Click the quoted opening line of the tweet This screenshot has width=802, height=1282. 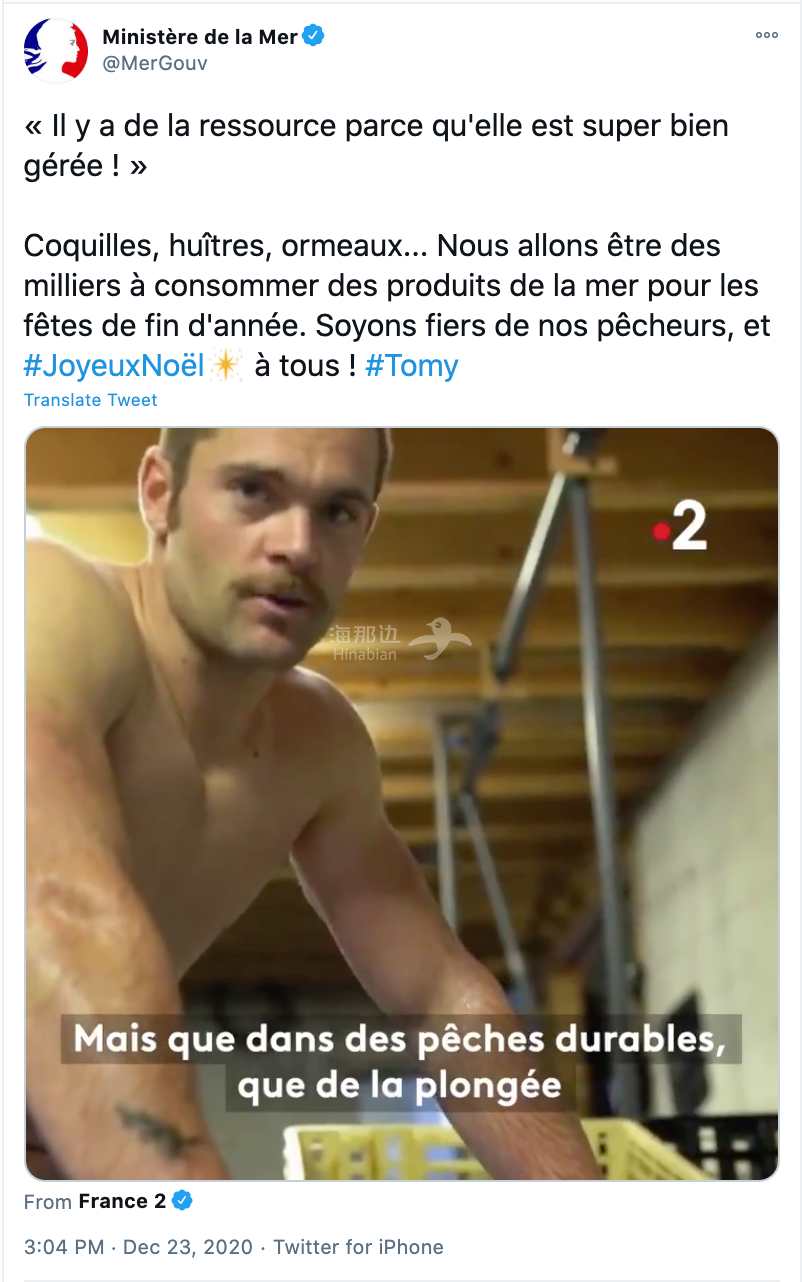pyautogui.click(x=376, y=146)
